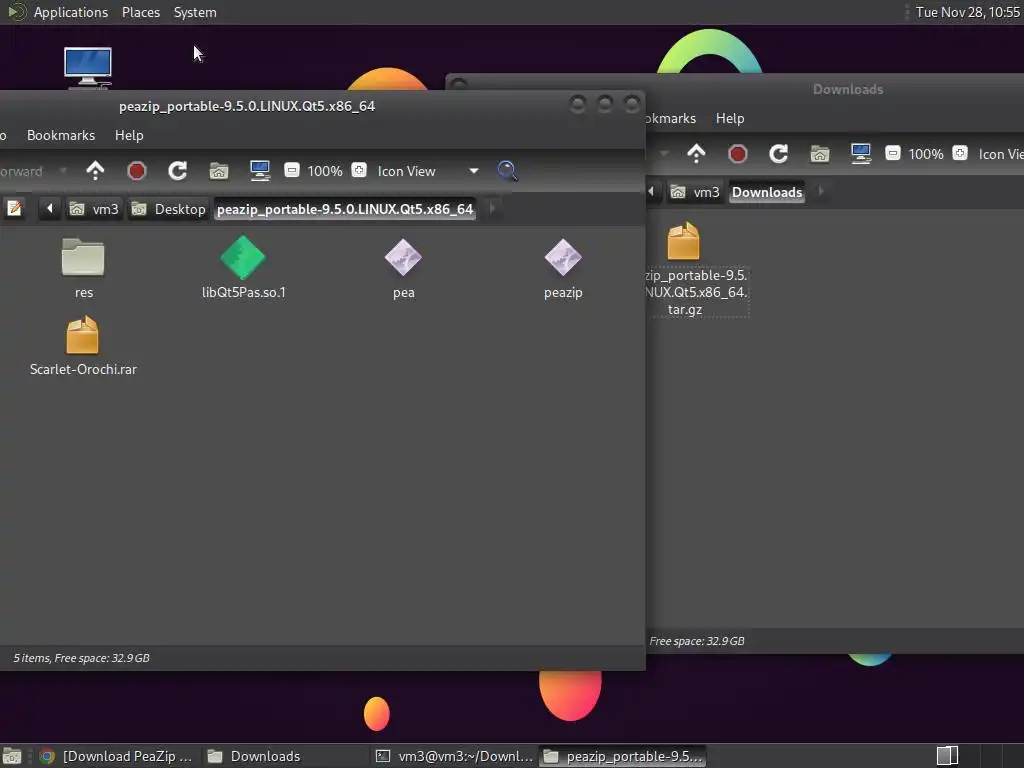Screen dimensions: 1024x768
Task: Click the 100% zoom label in Downloads window
Action: pos(925,154)
